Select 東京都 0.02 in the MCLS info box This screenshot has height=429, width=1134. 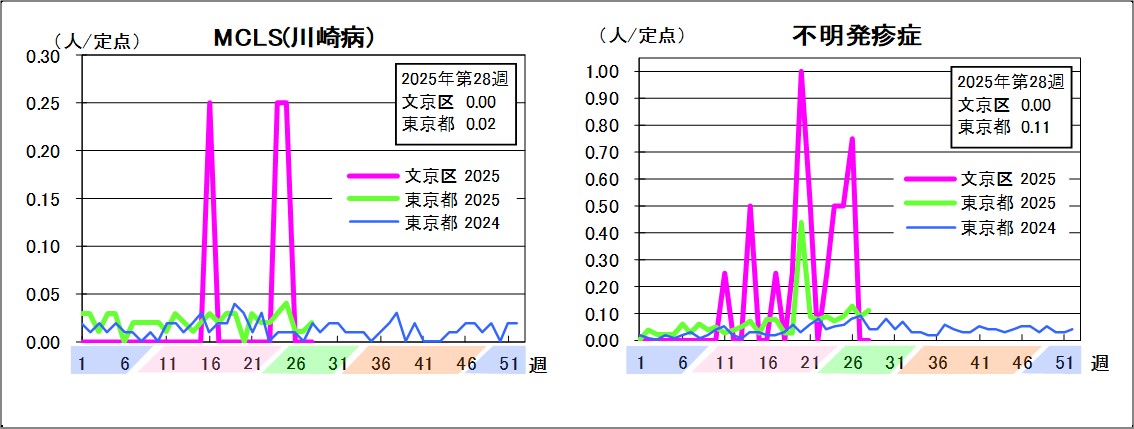448,124
